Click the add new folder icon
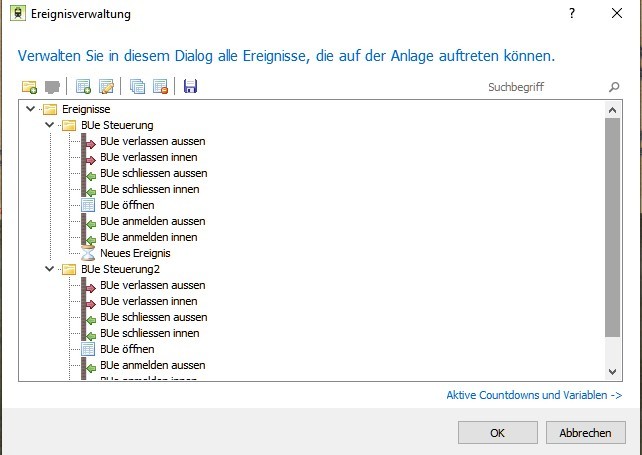Screen dimensions: 642x455 point(29,87)
